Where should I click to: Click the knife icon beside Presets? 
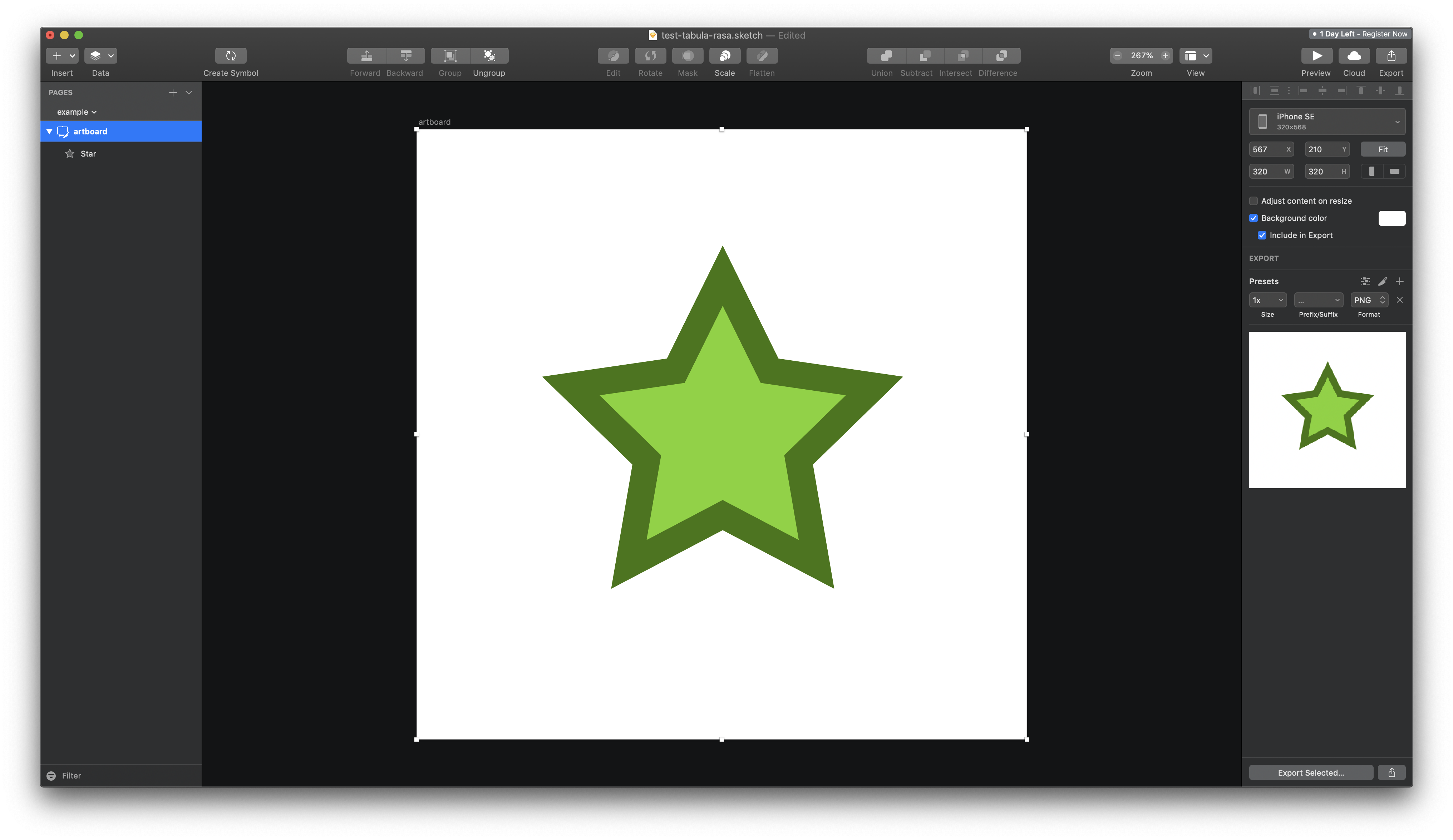click(1382, 281)
